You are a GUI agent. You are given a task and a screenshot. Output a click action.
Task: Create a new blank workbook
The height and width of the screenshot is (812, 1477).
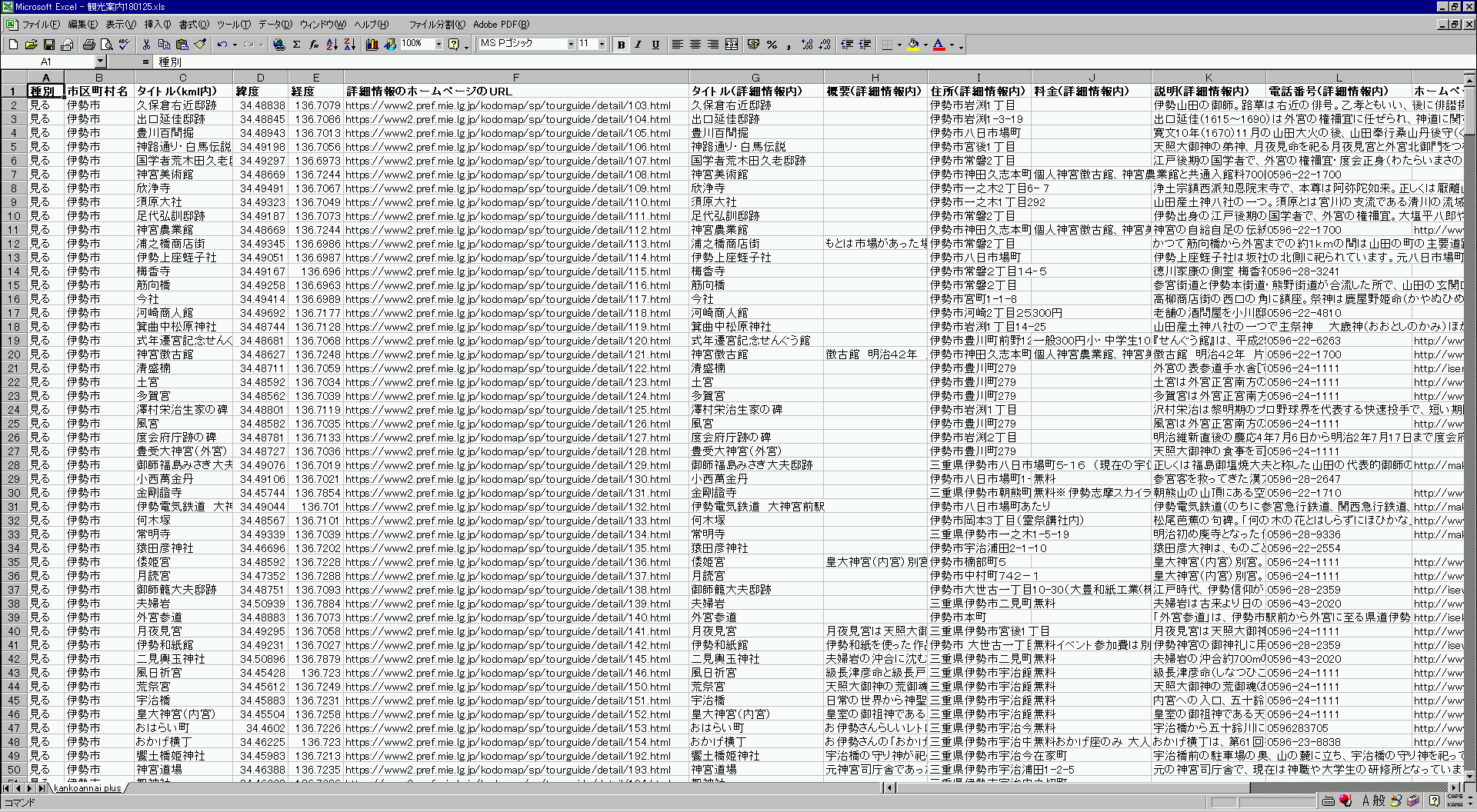(x=13, y=45)
